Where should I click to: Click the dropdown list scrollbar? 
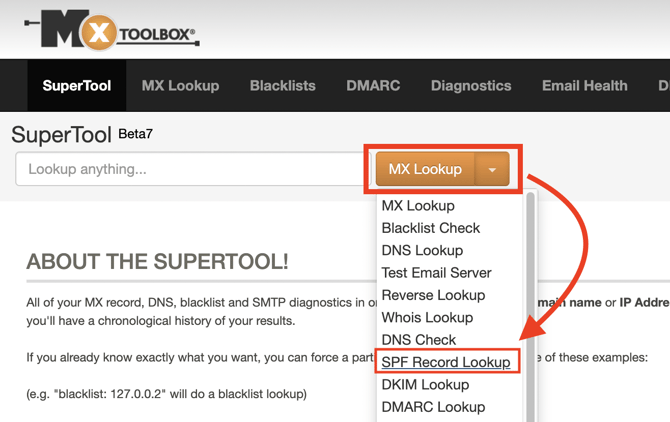(530, 300)
